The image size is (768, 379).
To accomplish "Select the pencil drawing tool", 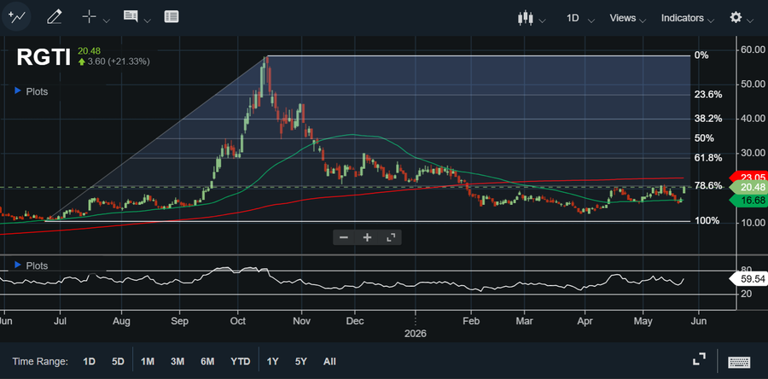I will [x=54, y=17].
